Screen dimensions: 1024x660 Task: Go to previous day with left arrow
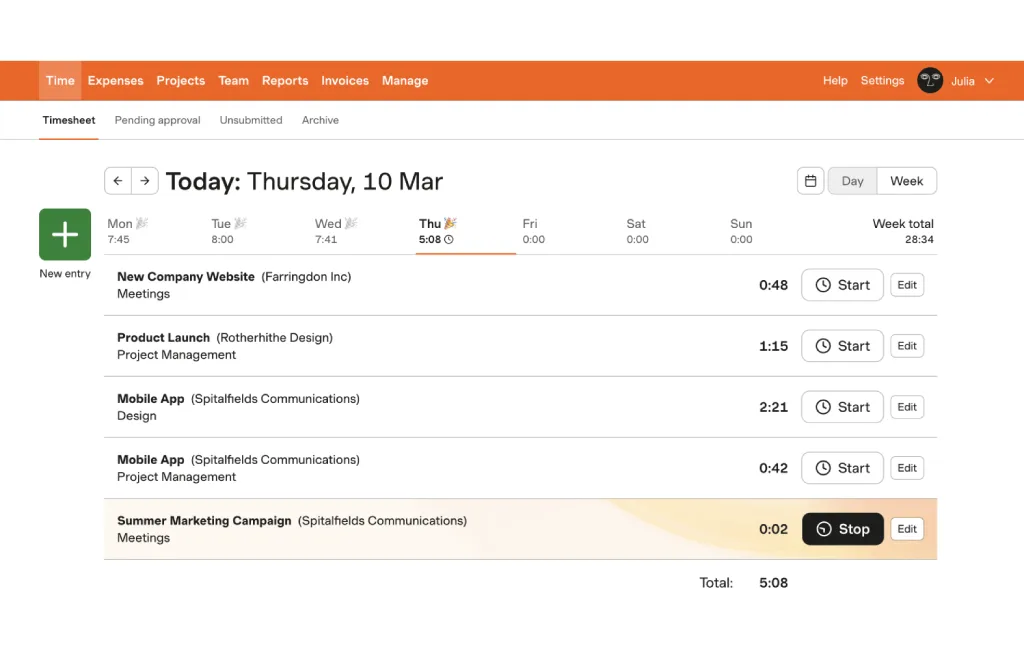click(x=118, y=181)
